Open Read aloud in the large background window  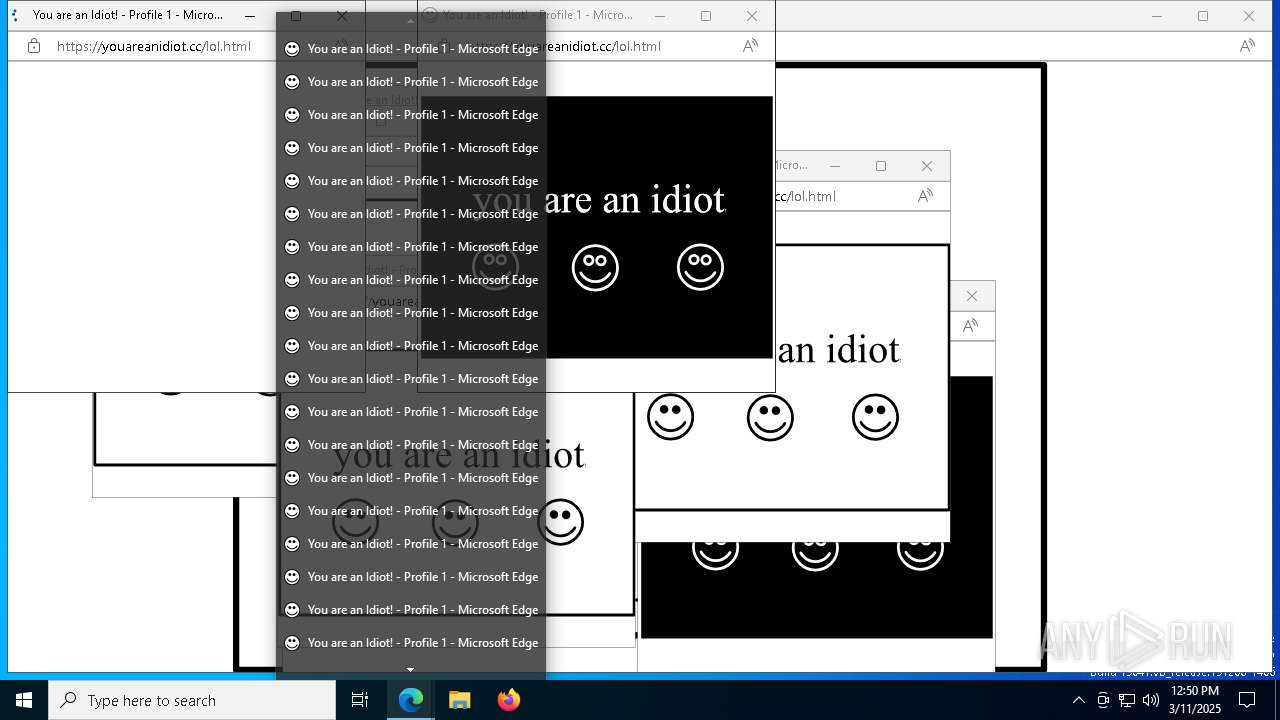[1247, 46]
